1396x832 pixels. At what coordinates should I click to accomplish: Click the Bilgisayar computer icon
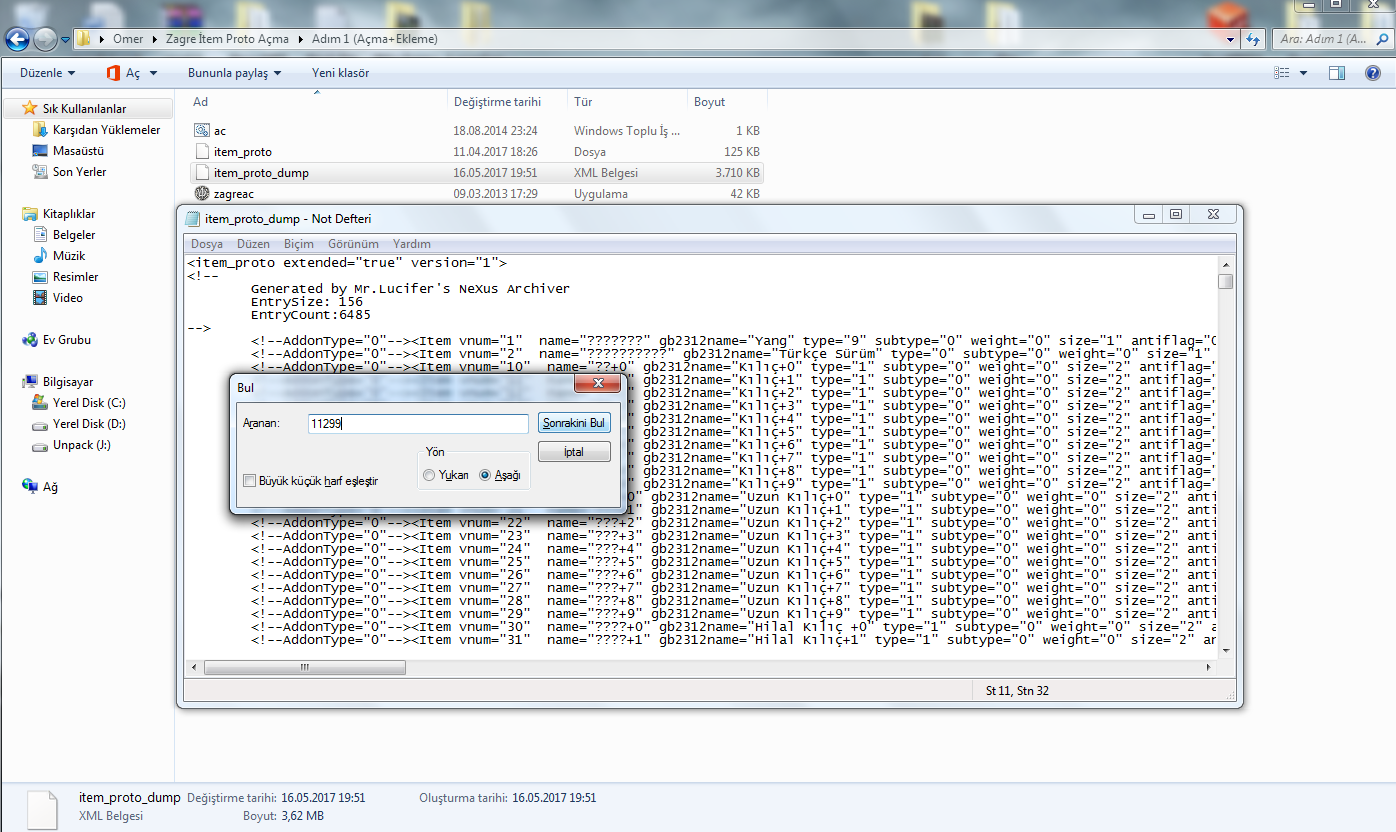pos(30,382)
